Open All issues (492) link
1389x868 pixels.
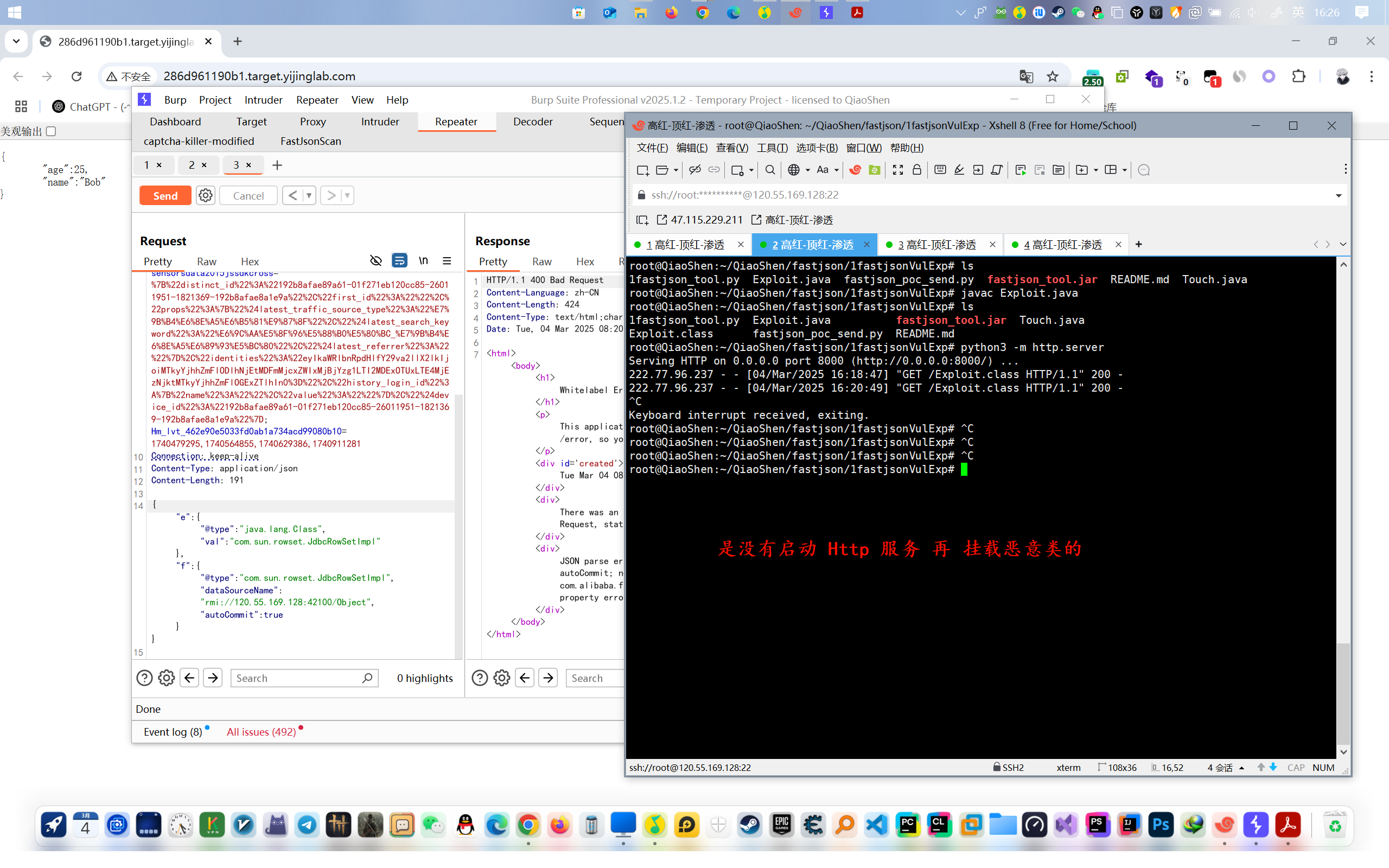(x=261, y=732)
